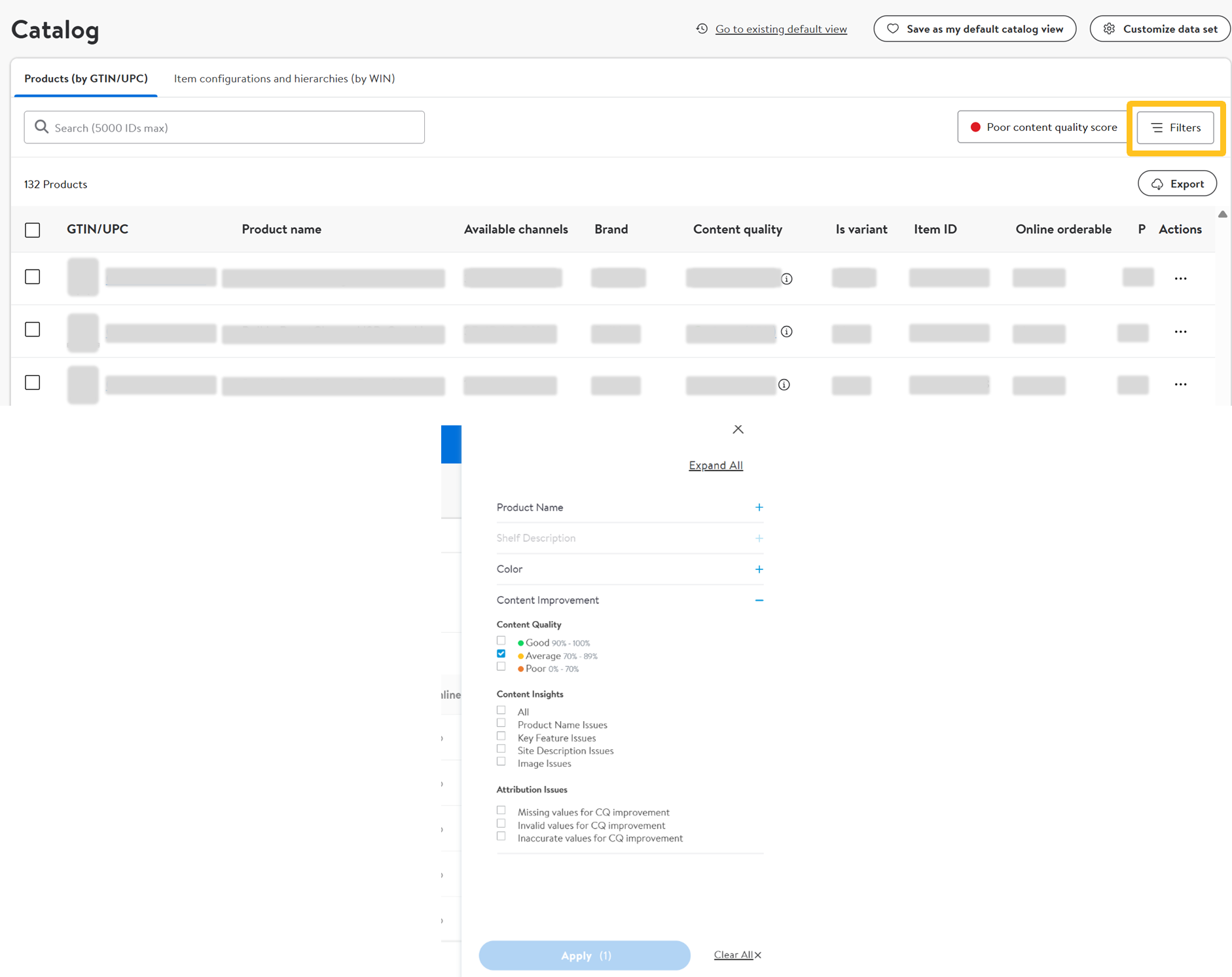This screenshot has height=977, width=1232.
Task: Collapse the Content Improvement filter section
Action: [759, 600]
